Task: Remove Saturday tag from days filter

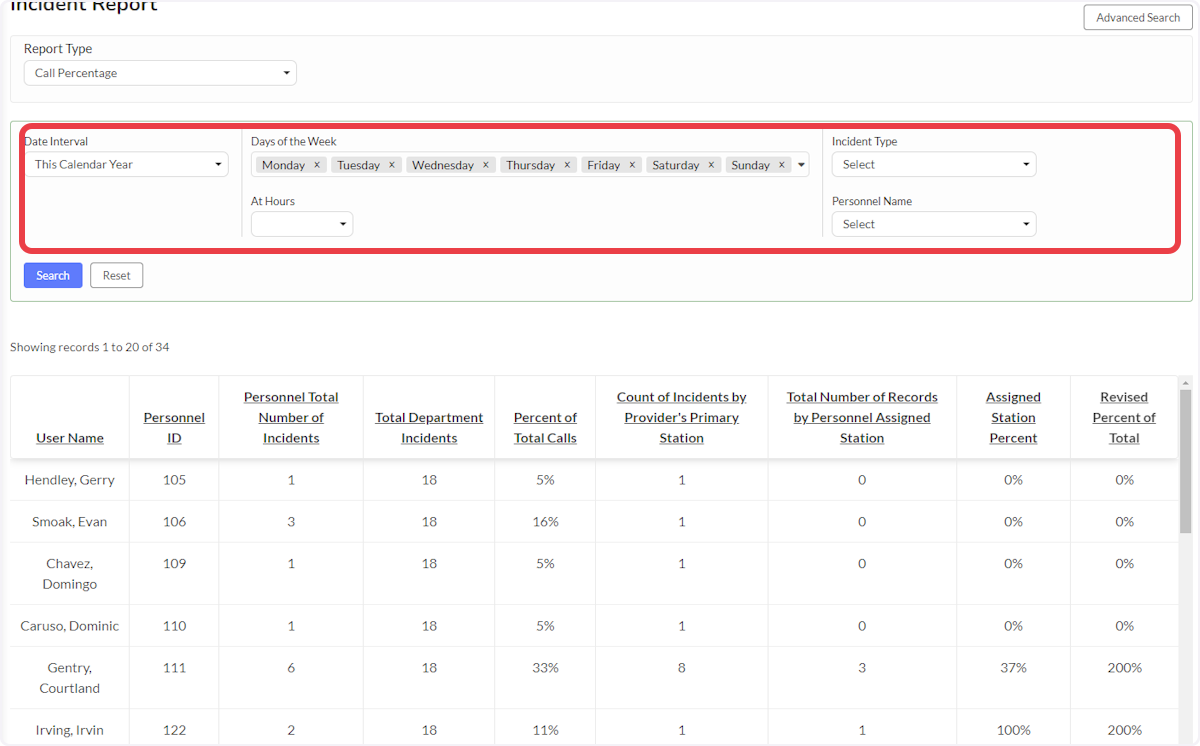Action: [x=711, y=165]
